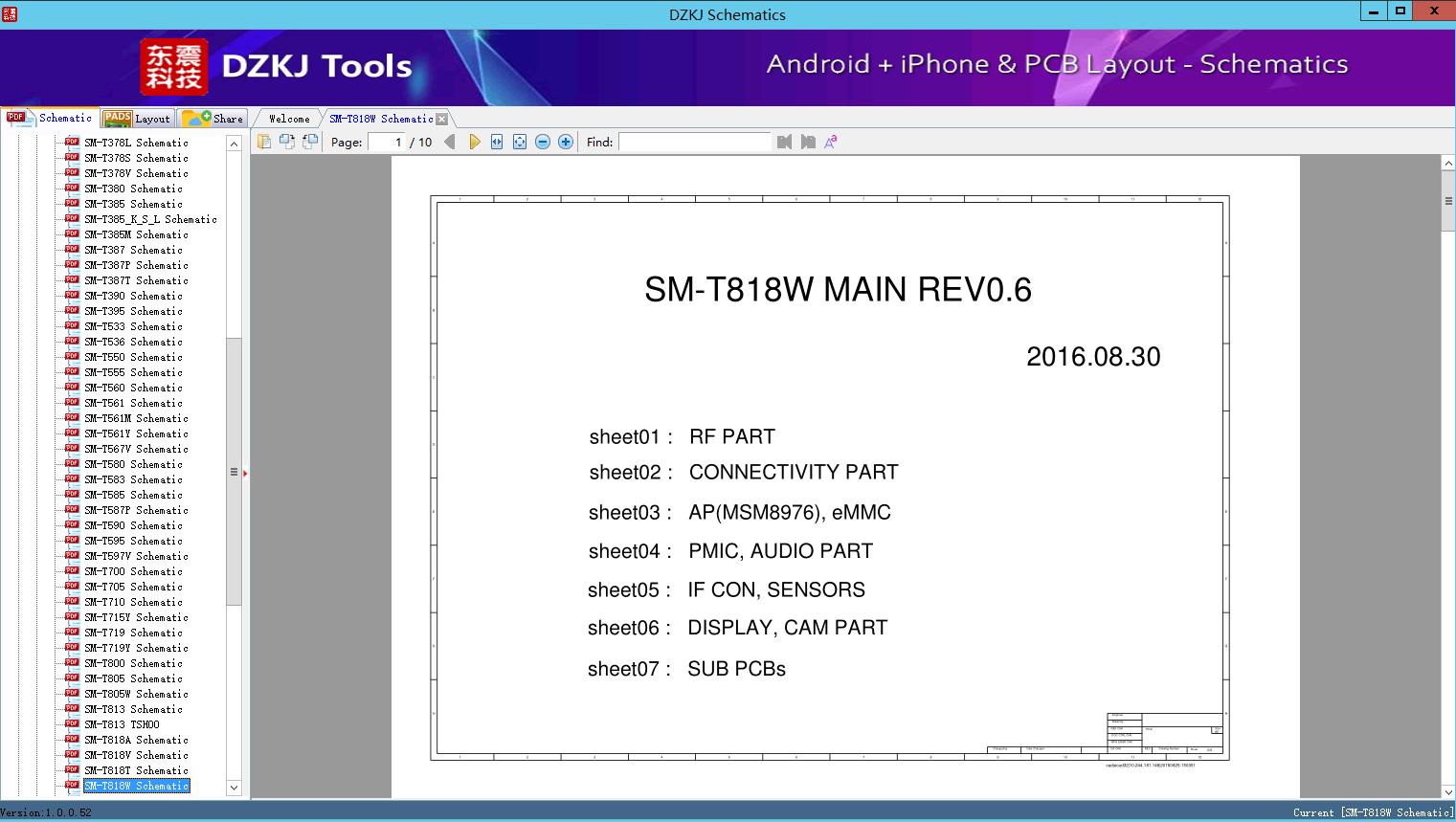Image resolution: width=1456 pixels, height=822 pixels.
Task: Fit page to width
Action: tap(497, 142)
